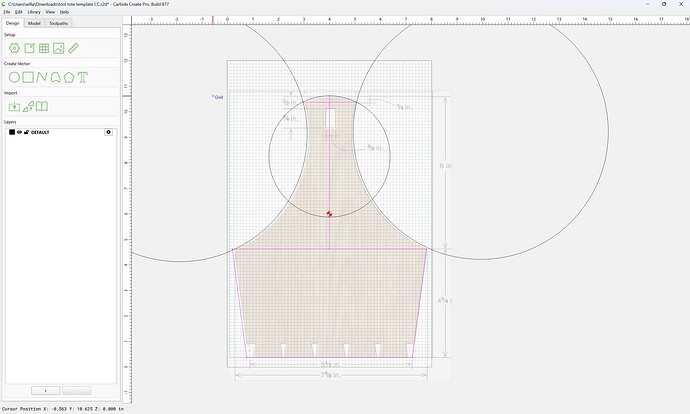Select the Measure ruler tool
690x414 pixels.
(x=73, y=48)
